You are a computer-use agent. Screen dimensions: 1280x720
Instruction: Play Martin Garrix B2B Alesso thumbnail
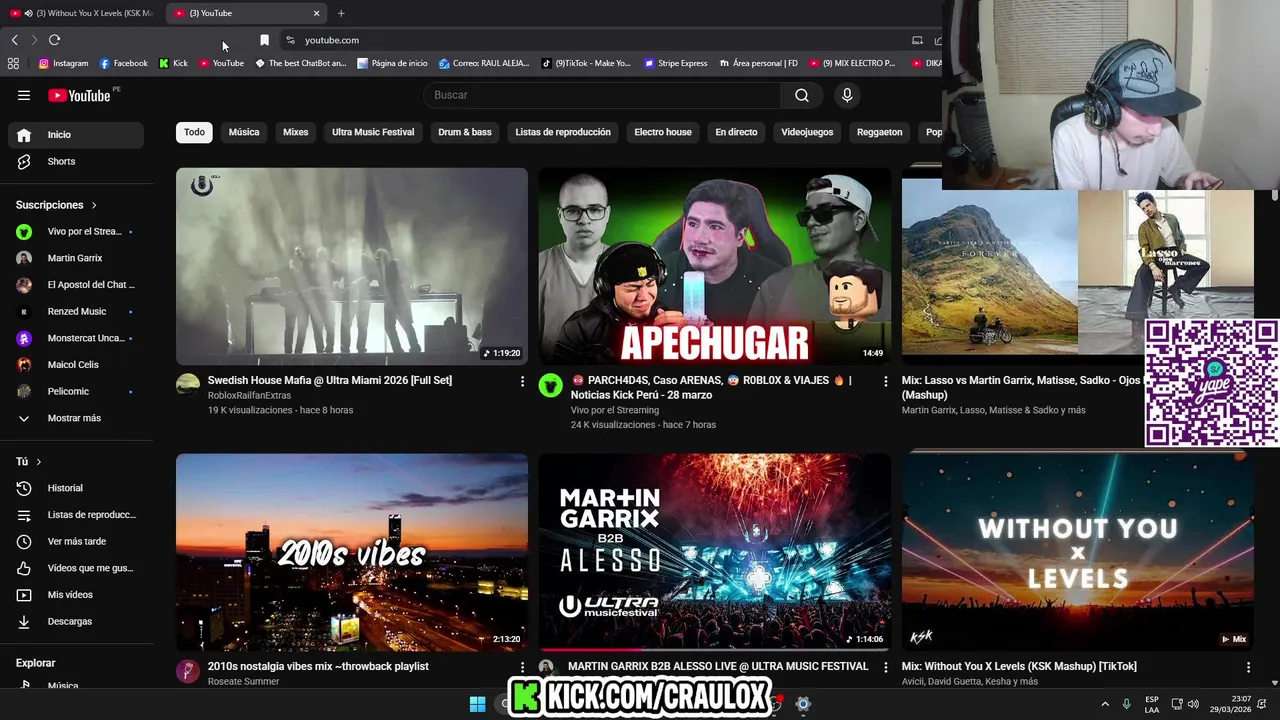[x=715, y=552]
